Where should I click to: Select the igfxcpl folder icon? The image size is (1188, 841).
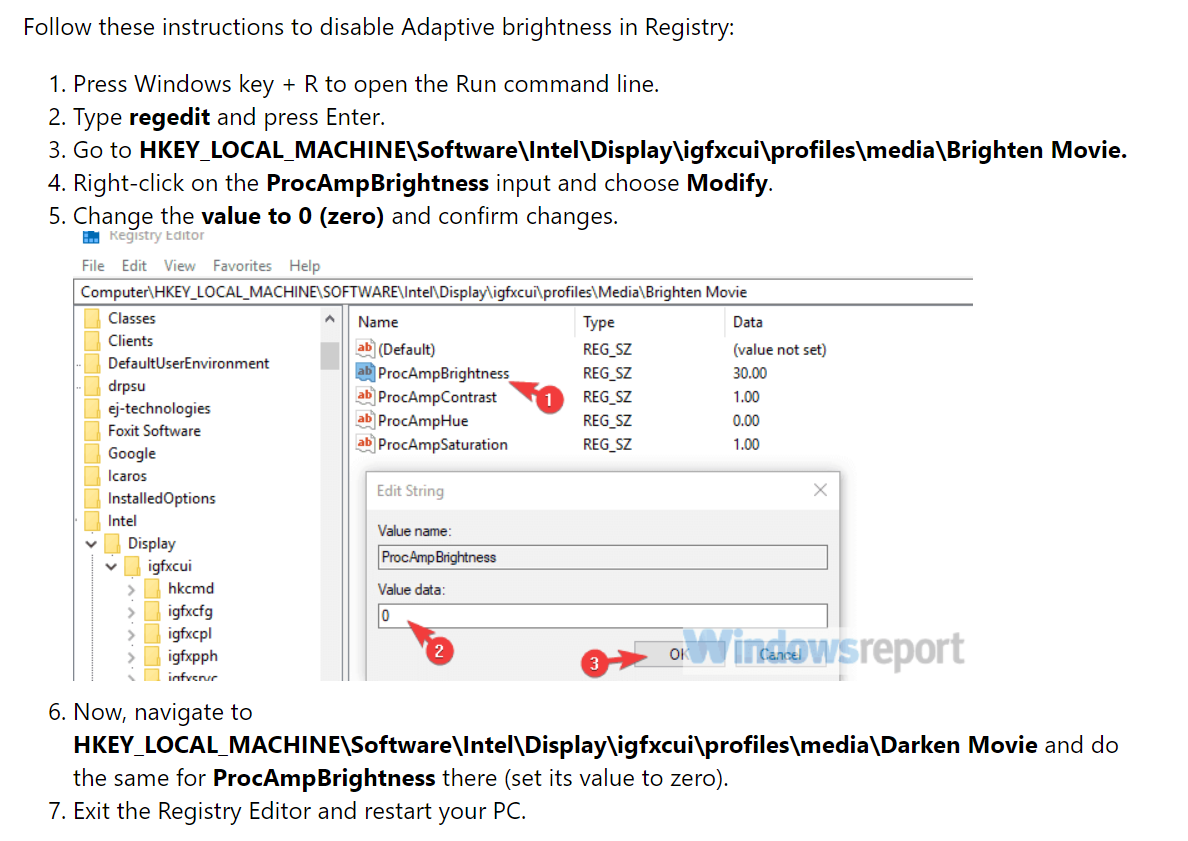[152, 633]
